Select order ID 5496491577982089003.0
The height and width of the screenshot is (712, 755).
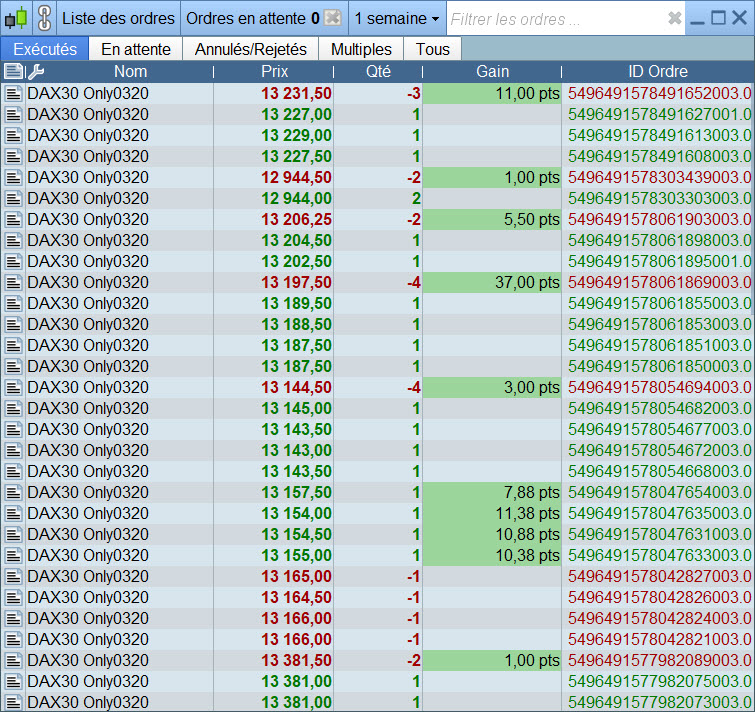tap(659, 660)
